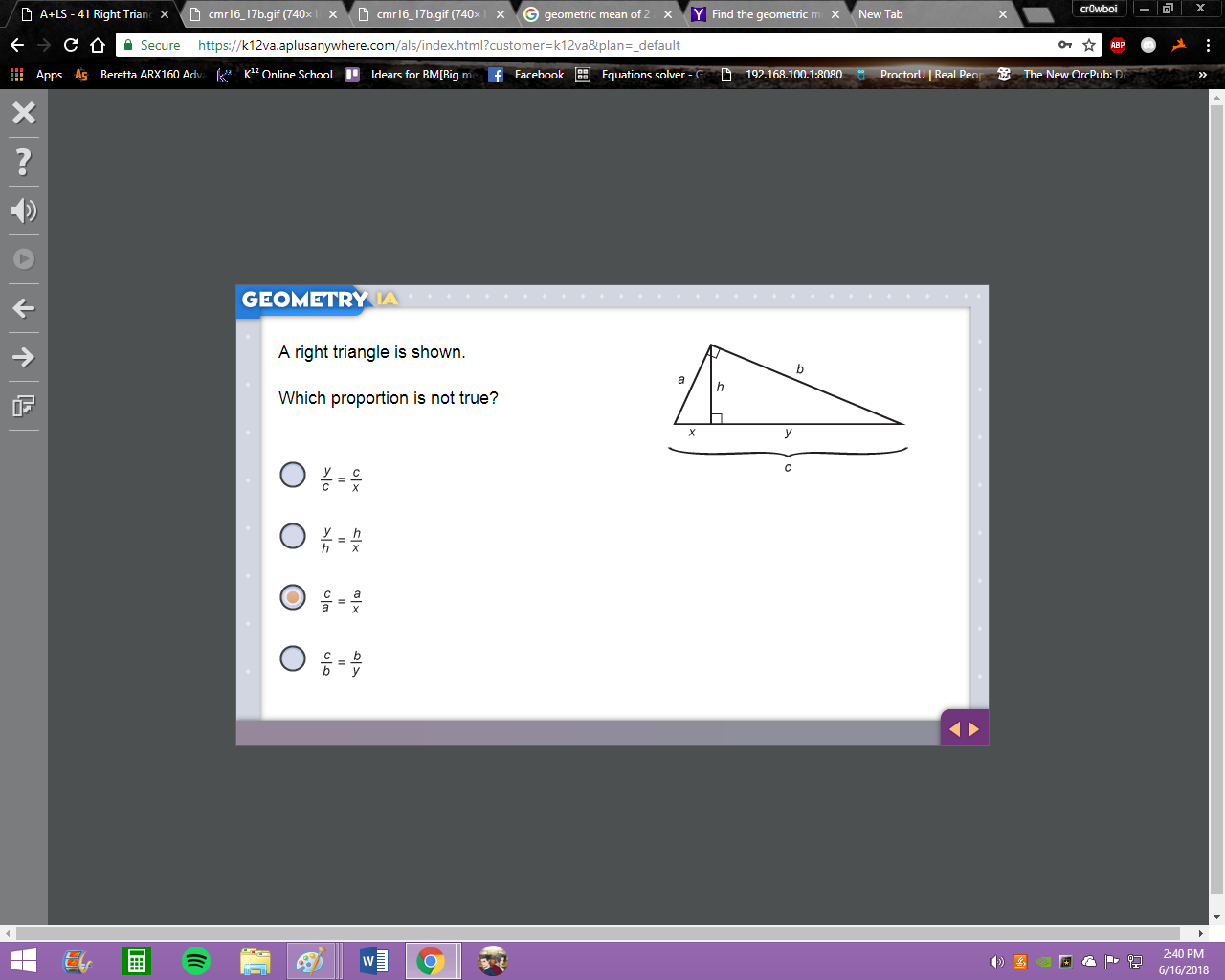Switch to the geometric mean Google tab

597,14
